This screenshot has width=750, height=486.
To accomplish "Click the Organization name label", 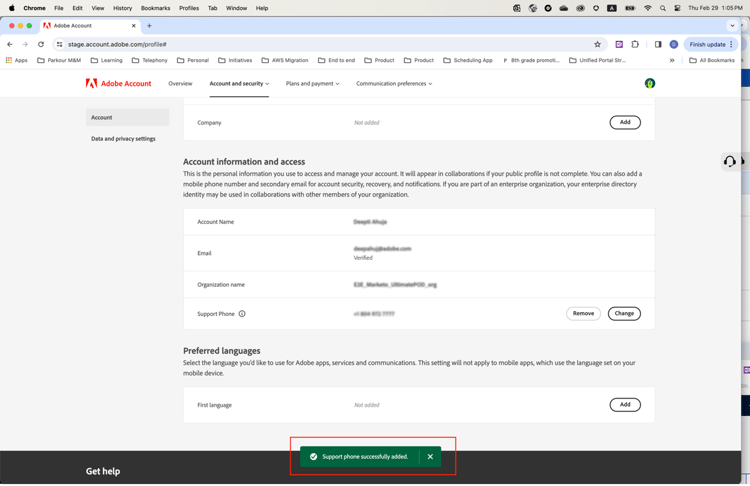I will (221, 285).
